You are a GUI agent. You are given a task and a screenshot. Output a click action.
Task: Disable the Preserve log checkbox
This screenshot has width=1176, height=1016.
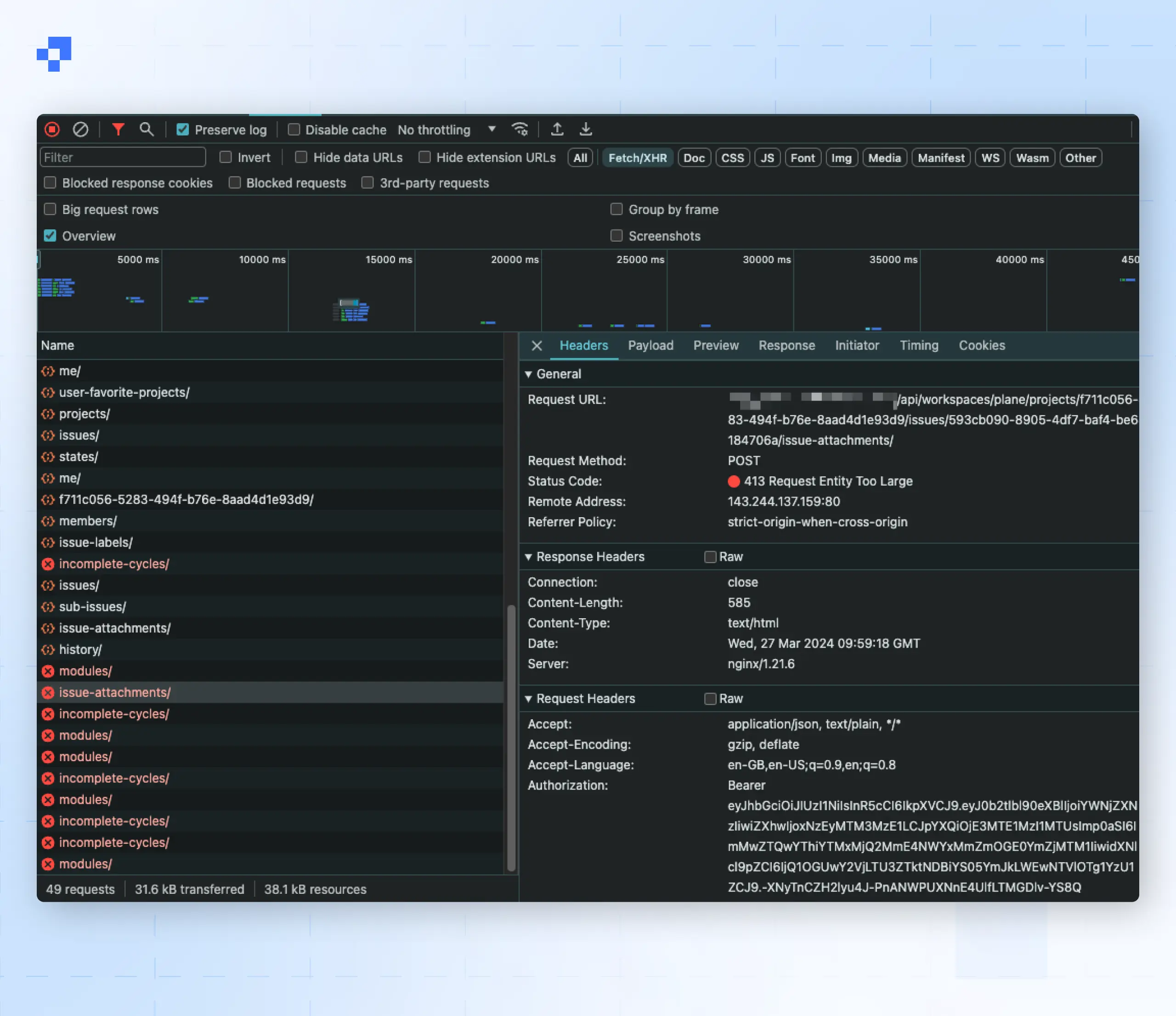[183, 130]
